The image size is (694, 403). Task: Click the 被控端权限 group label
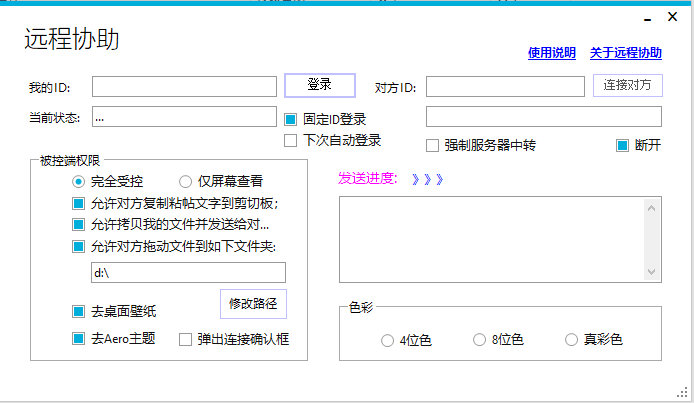(x=70, y=160)
